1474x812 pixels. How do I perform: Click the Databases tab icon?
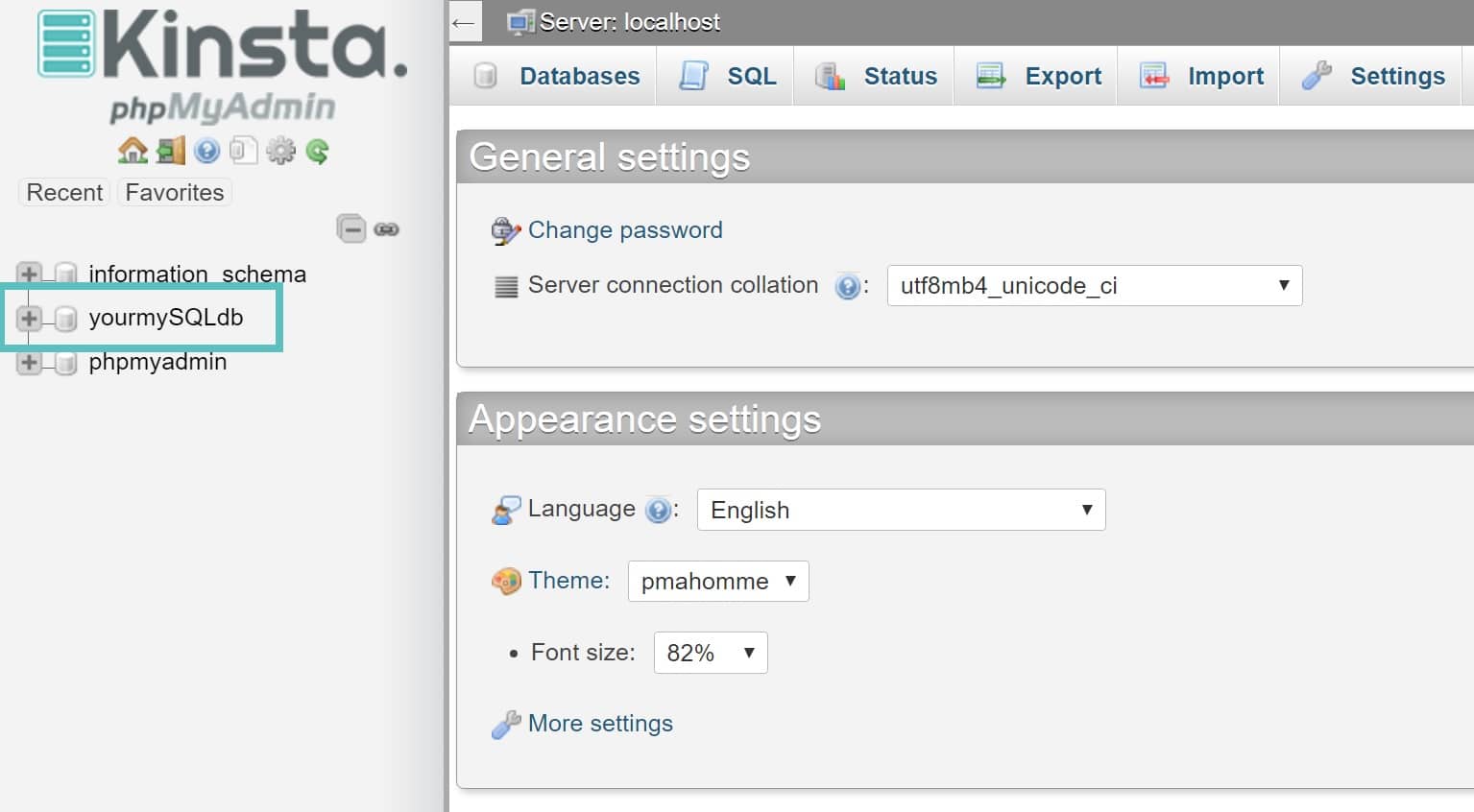486,76
